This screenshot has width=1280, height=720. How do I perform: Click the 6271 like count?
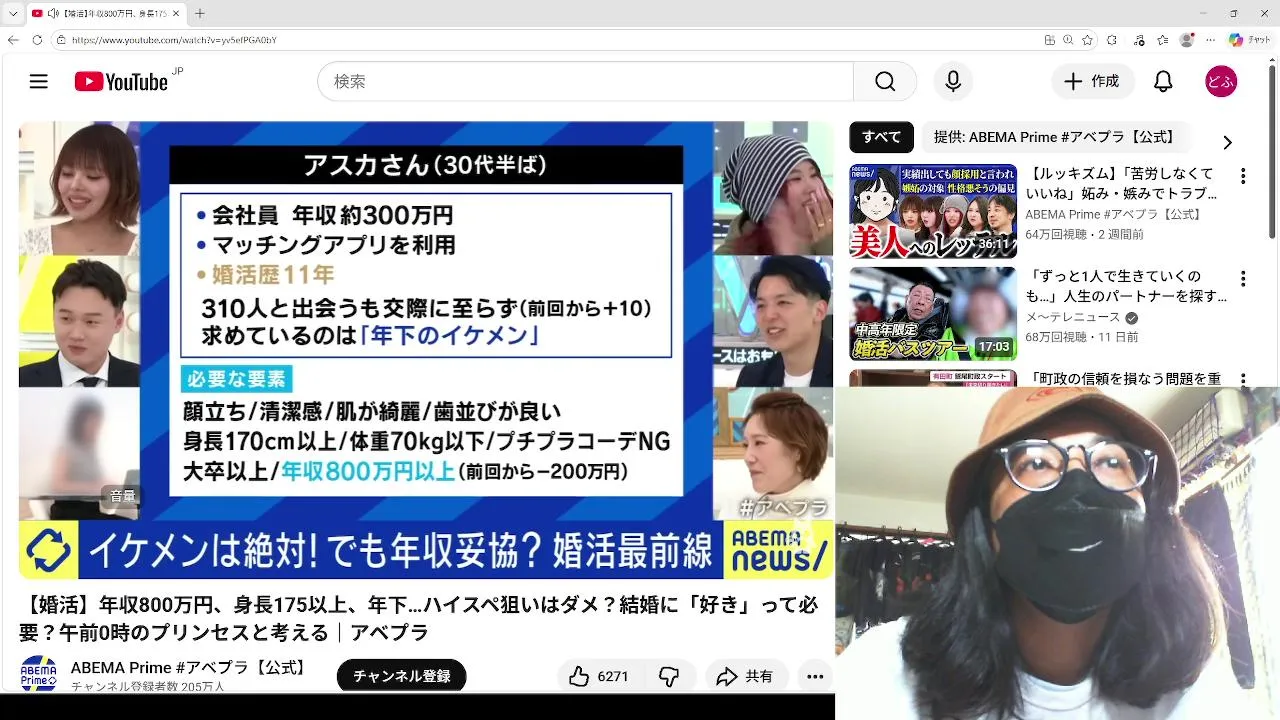click(x=613, y=677)
